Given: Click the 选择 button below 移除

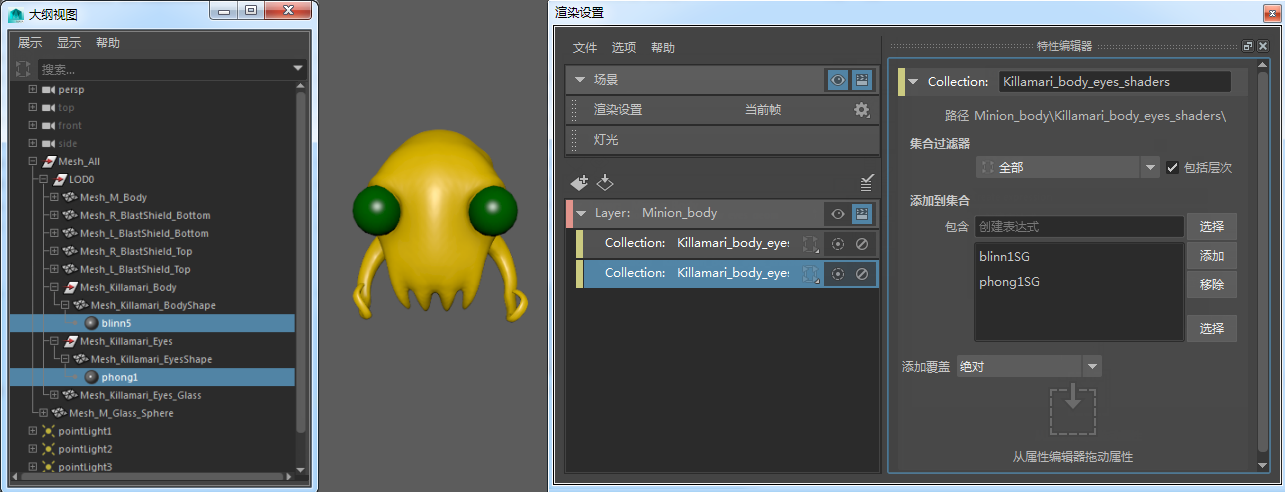Looking at the screenshot, I should coord(1212,329).
